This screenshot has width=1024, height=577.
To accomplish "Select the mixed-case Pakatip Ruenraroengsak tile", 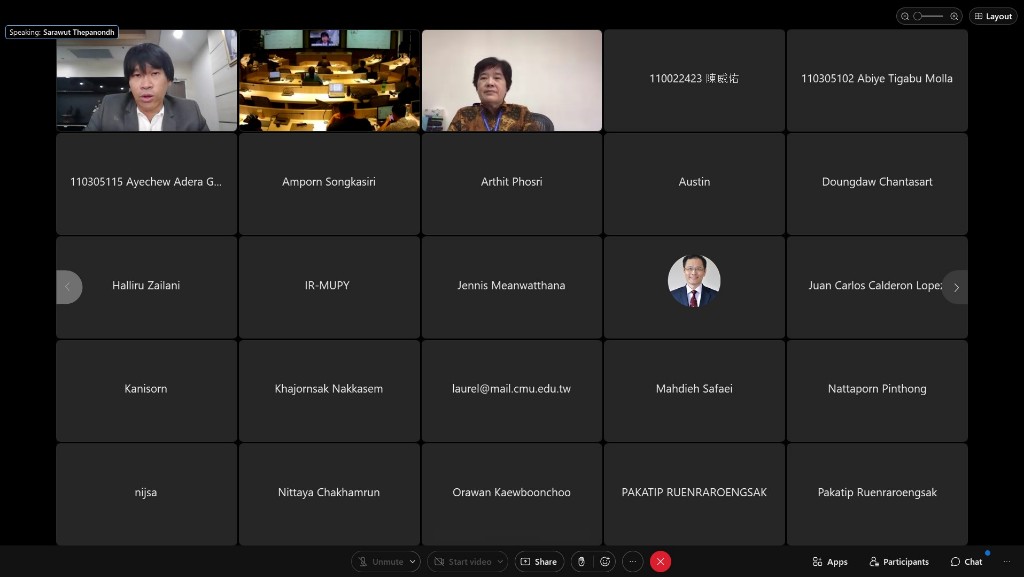I will click(877, 494).
